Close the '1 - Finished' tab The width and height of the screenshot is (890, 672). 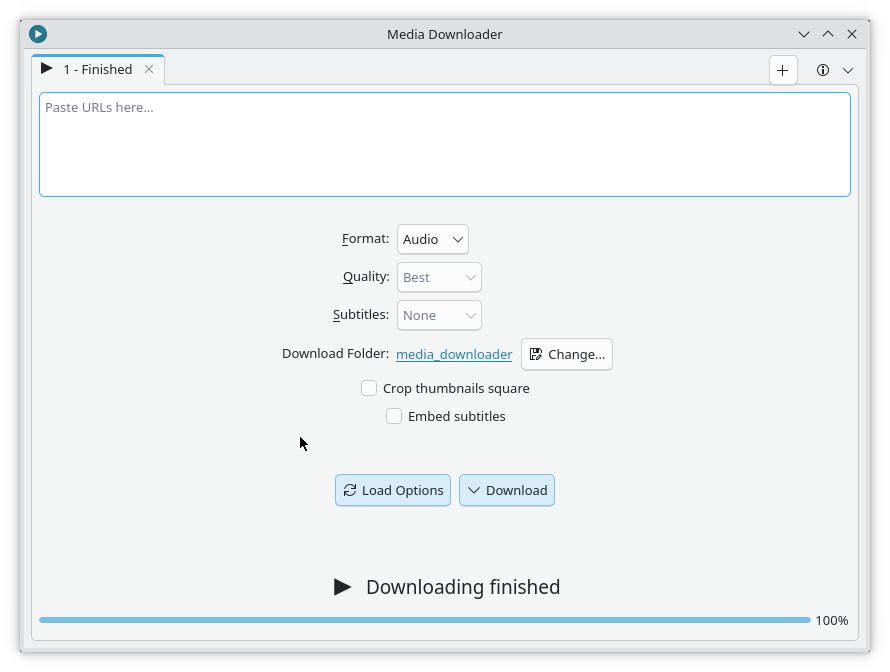(149, 69)
